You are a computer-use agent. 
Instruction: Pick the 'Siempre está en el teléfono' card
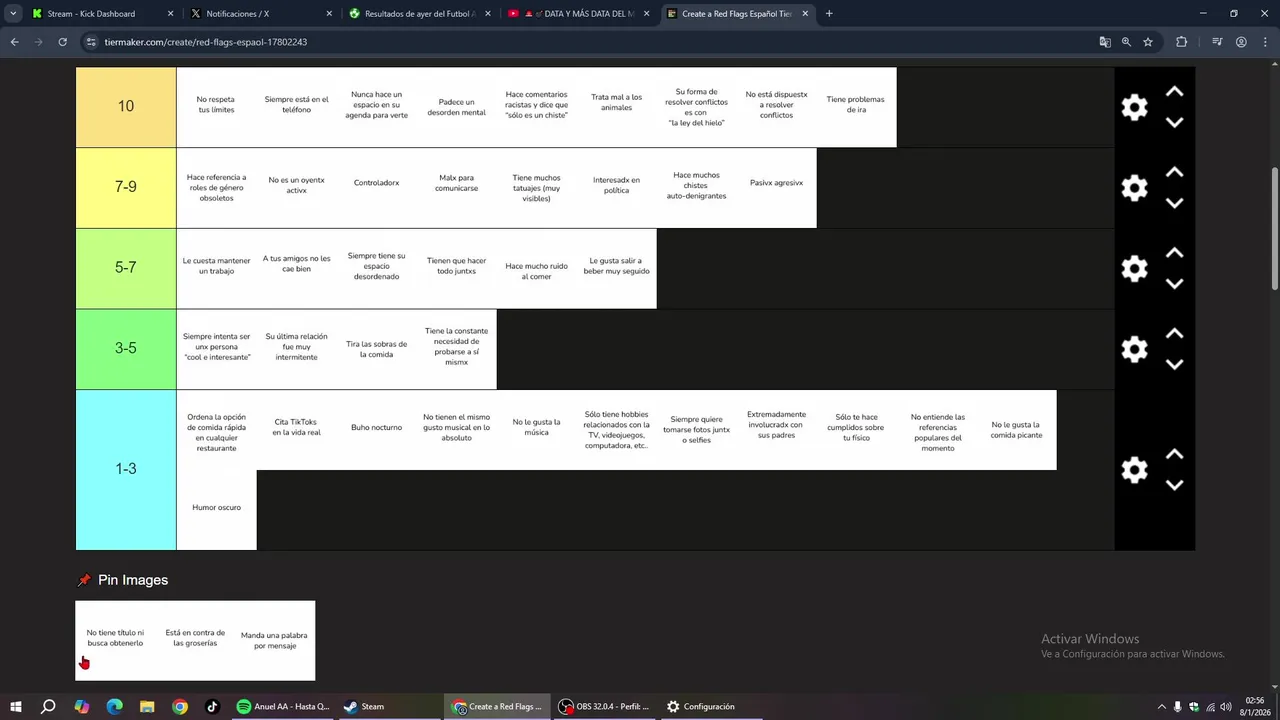pos(296,107)
